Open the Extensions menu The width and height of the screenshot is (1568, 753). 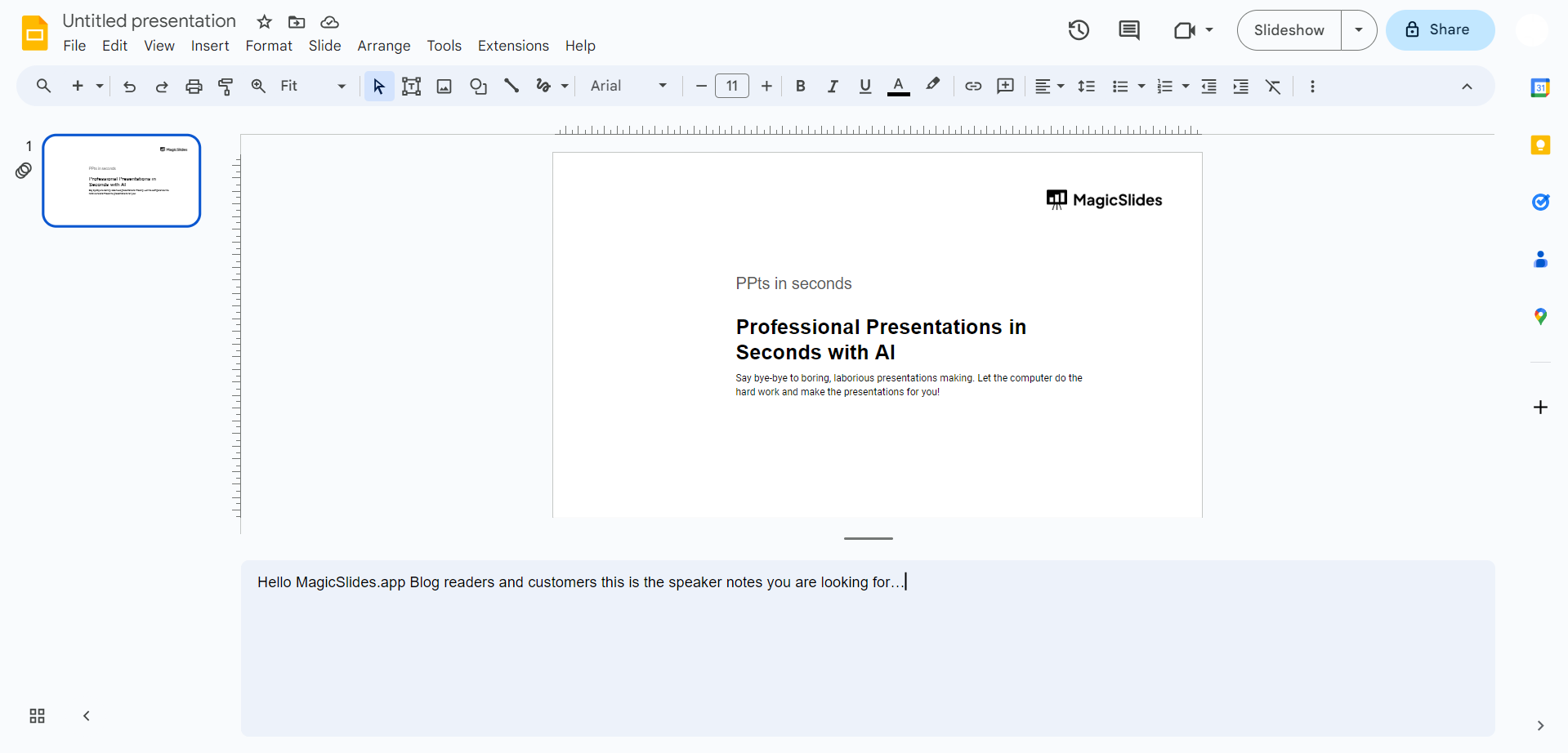coord(513,46)
